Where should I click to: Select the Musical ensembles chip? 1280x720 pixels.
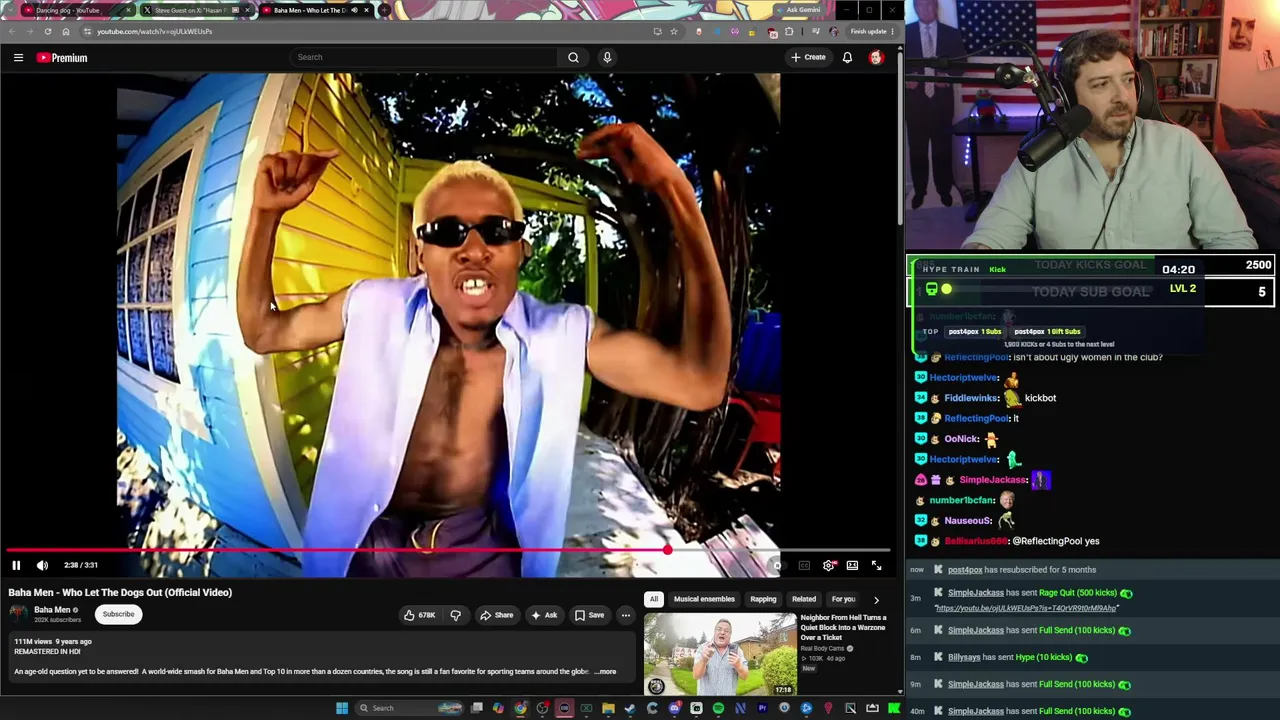[x=704, y=599]
